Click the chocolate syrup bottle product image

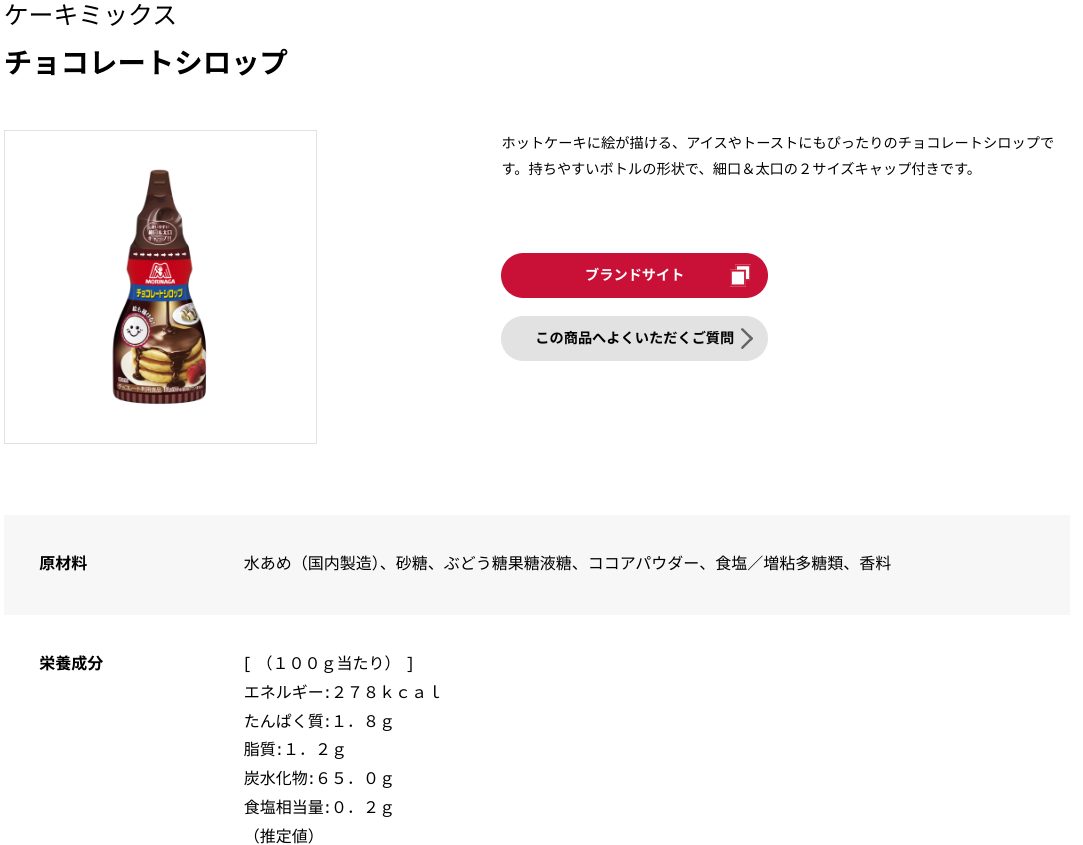pos(160,287)
